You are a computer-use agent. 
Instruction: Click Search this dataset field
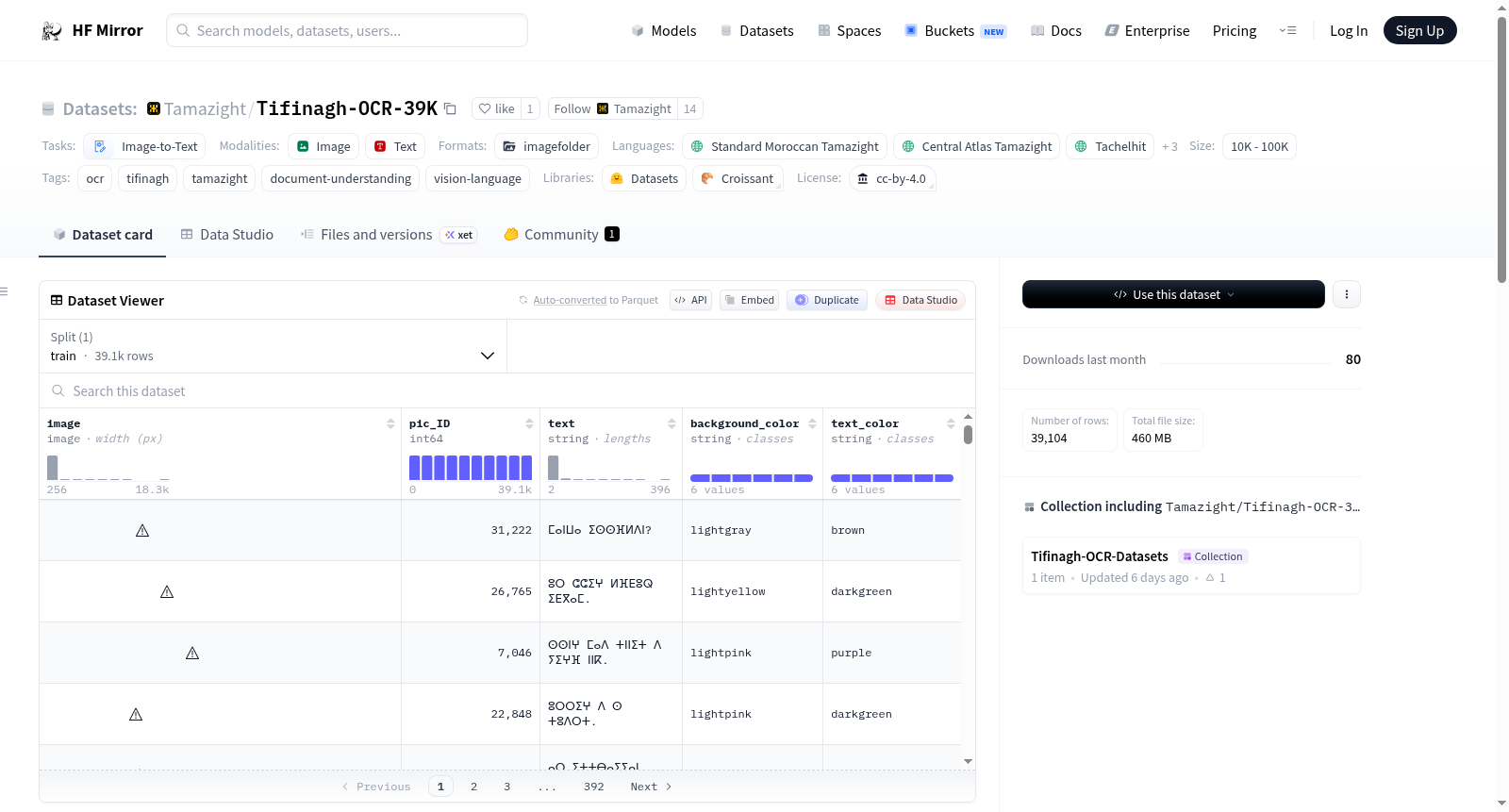507,391
